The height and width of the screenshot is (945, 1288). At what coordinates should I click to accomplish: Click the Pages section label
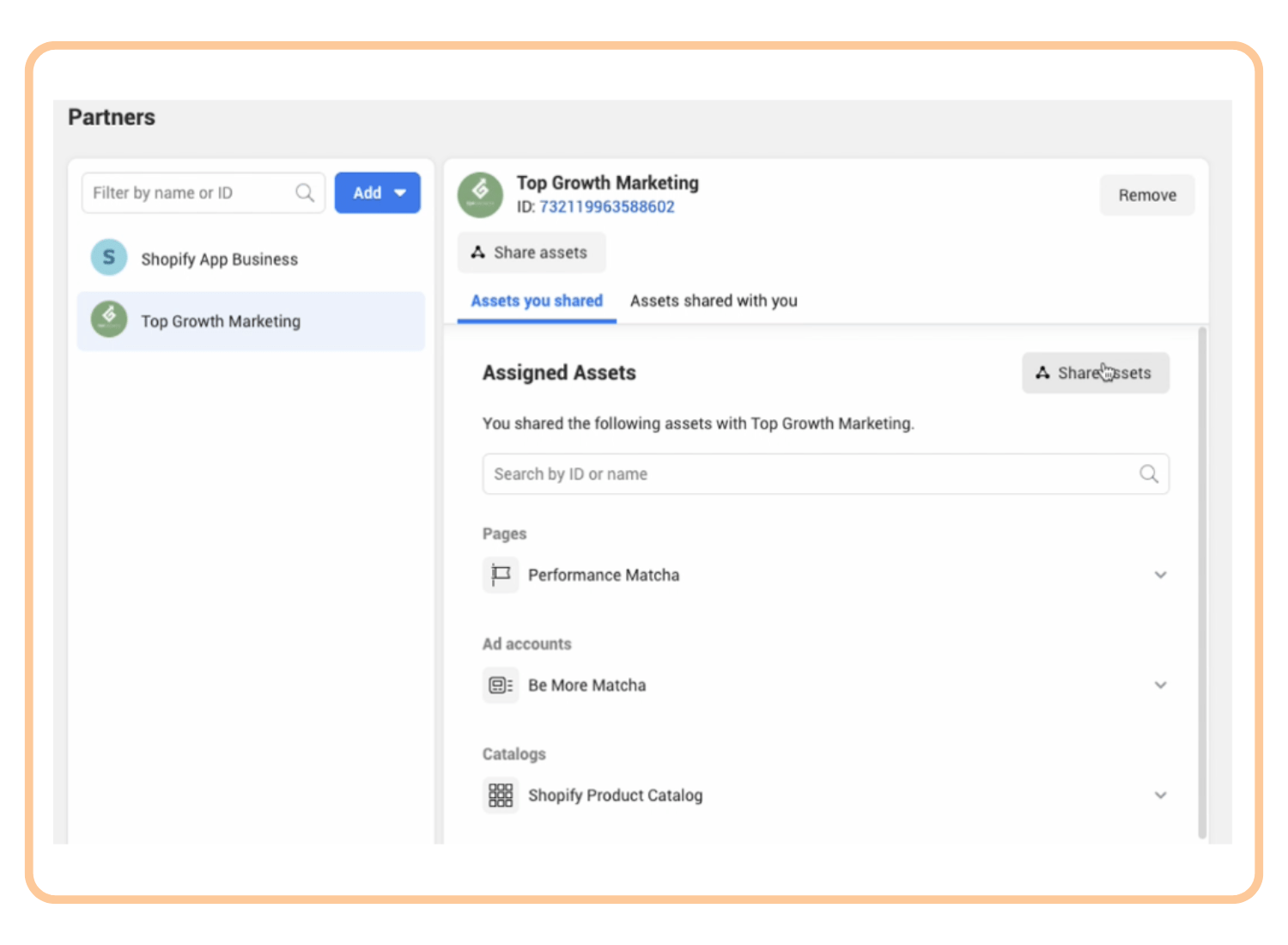pos(505,533)
